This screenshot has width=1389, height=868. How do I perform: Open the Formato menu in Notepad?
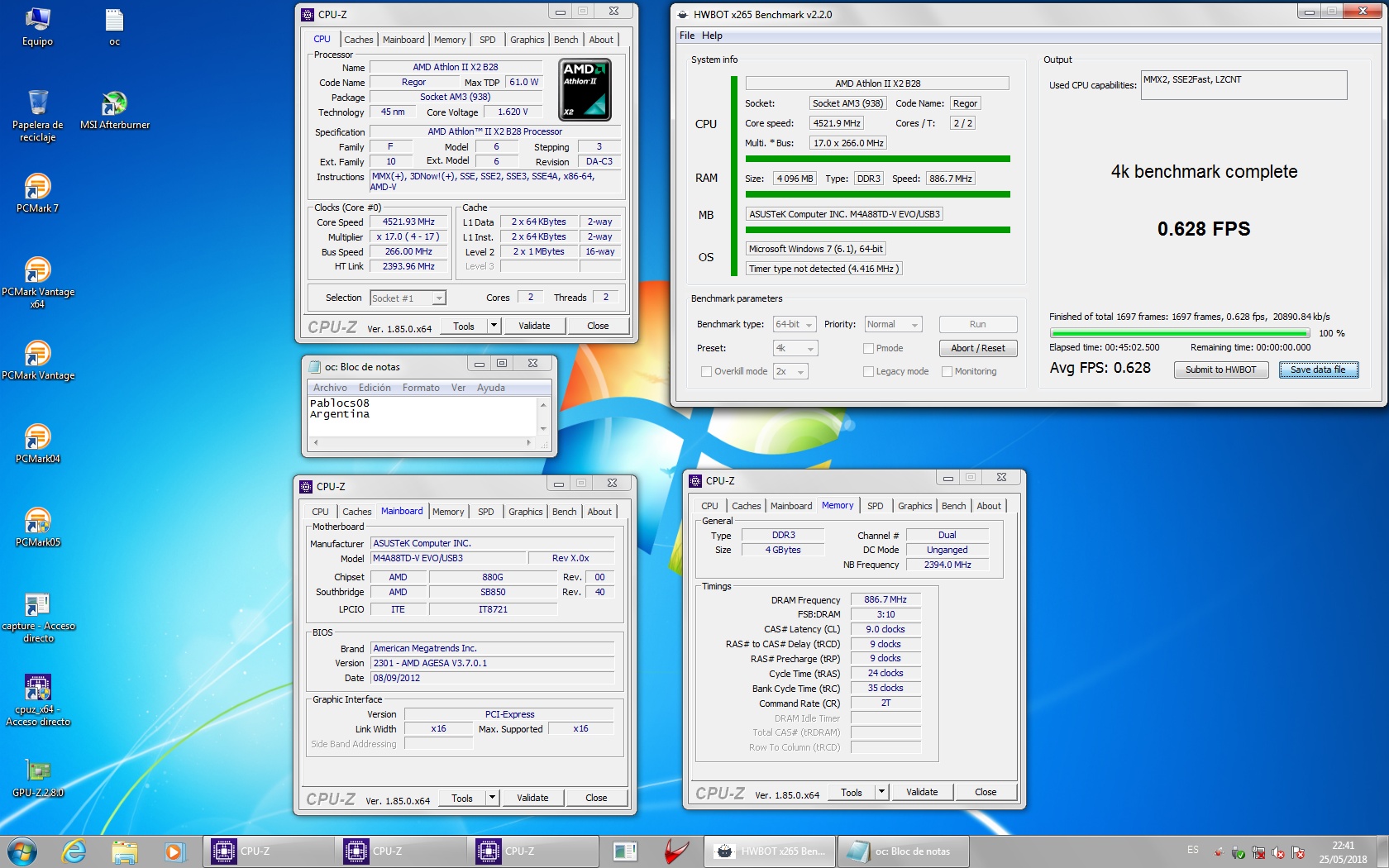click(421, 388)
